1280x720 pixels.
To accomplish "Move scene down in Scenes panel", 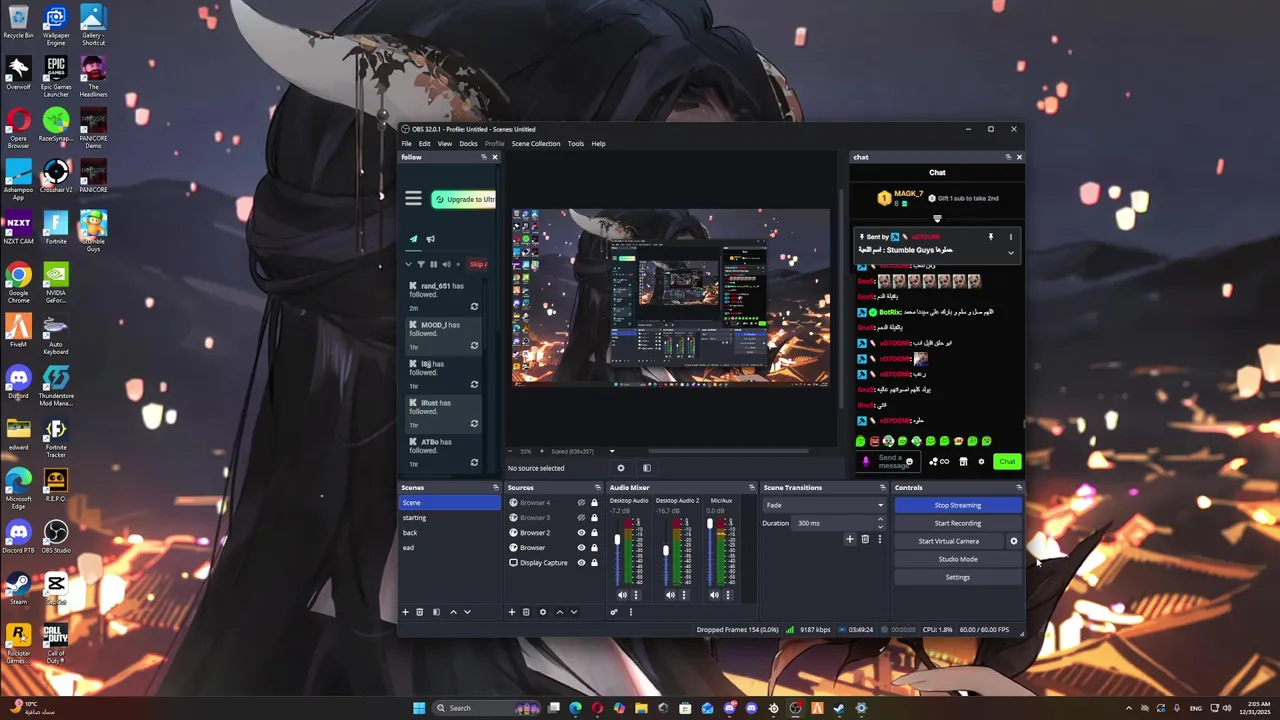I will (x=467, y=612).
